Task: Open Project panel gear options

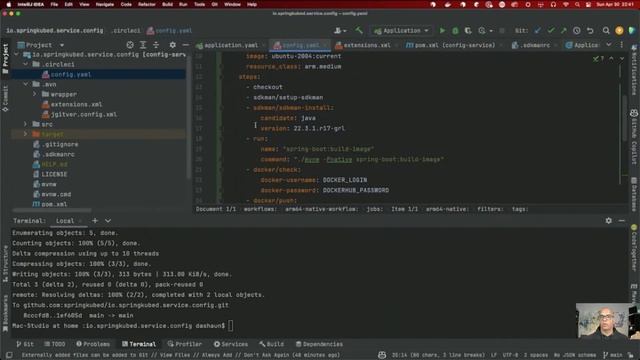Action: (x=173, y=45)
